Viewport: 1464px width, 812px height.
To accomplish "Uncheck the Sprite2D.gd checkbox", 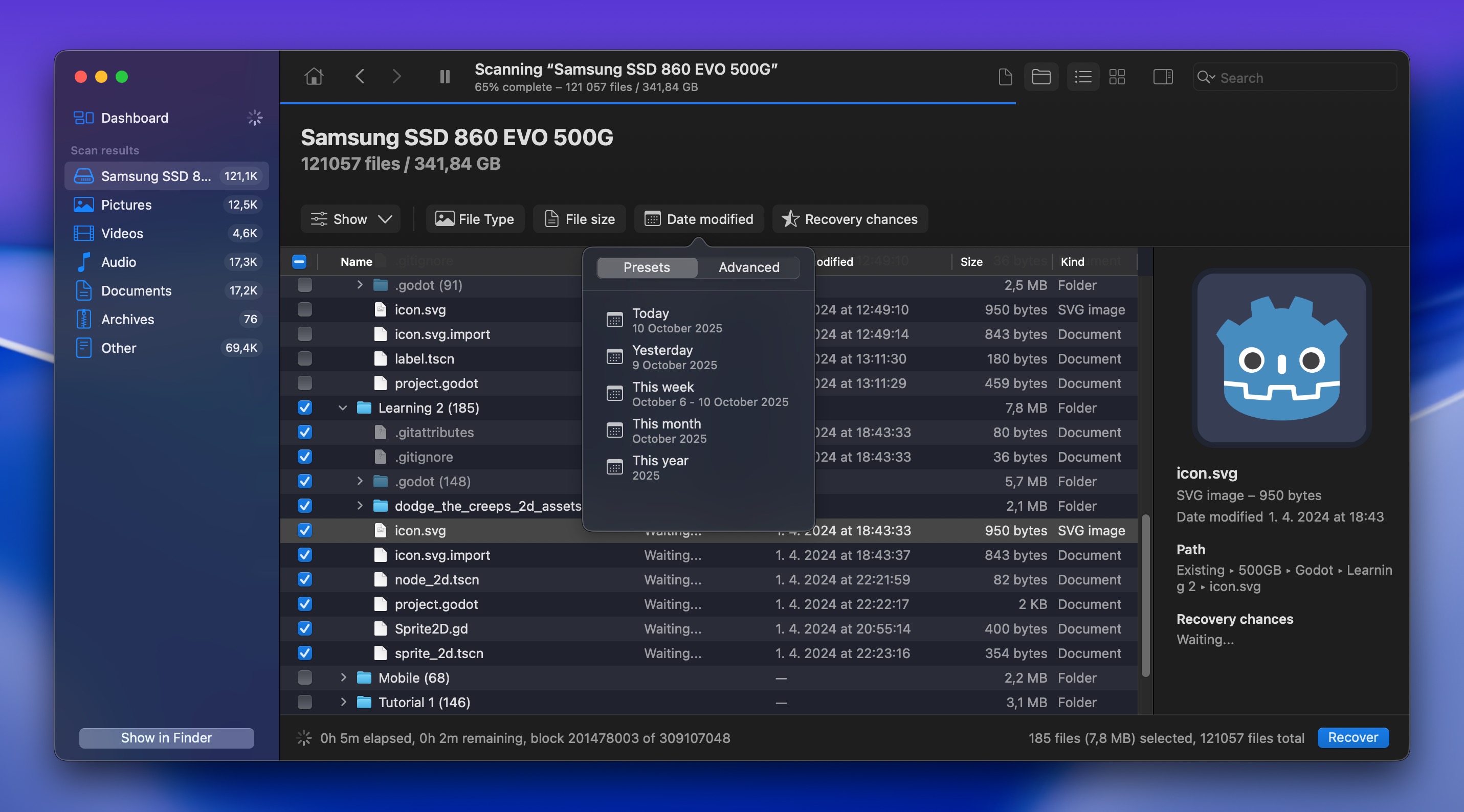I will point(305,628).
